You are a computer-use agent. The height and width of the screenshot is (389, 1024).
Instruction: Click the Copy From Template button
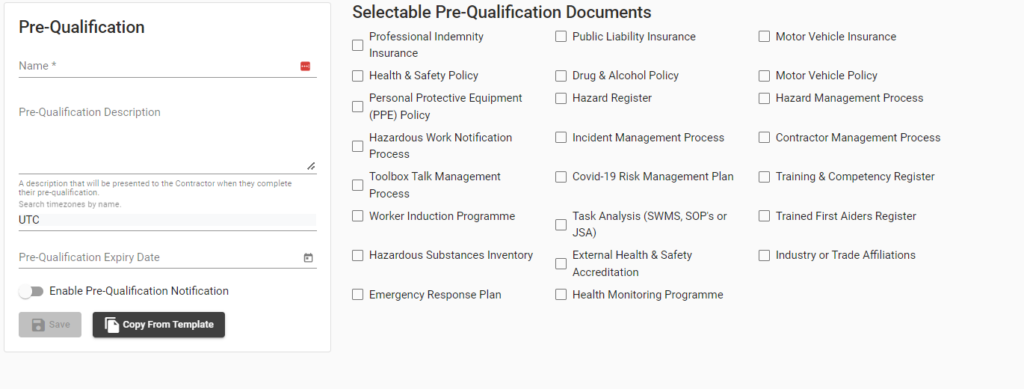click(159, 324)
